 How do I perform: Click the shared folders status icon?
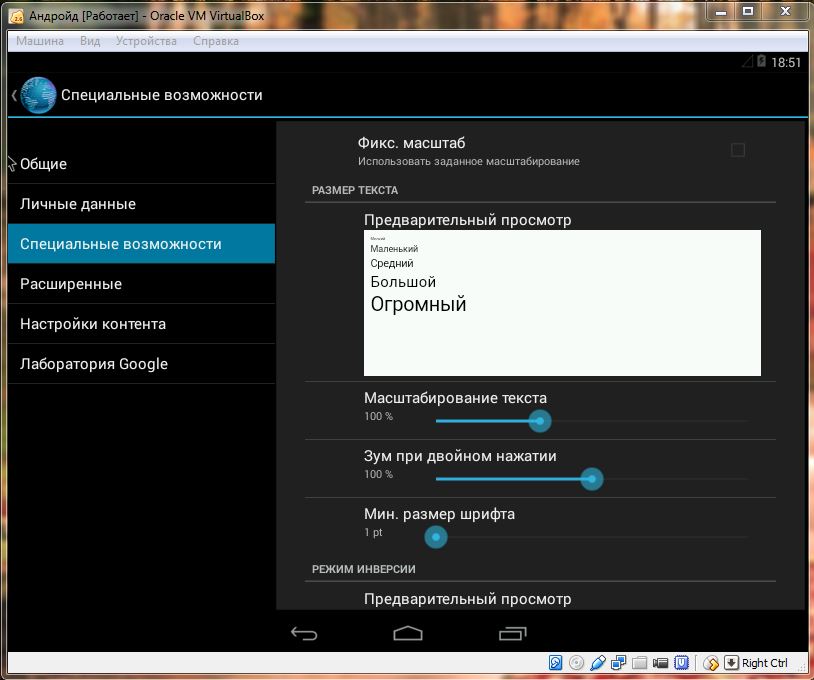tap(639, 663)
